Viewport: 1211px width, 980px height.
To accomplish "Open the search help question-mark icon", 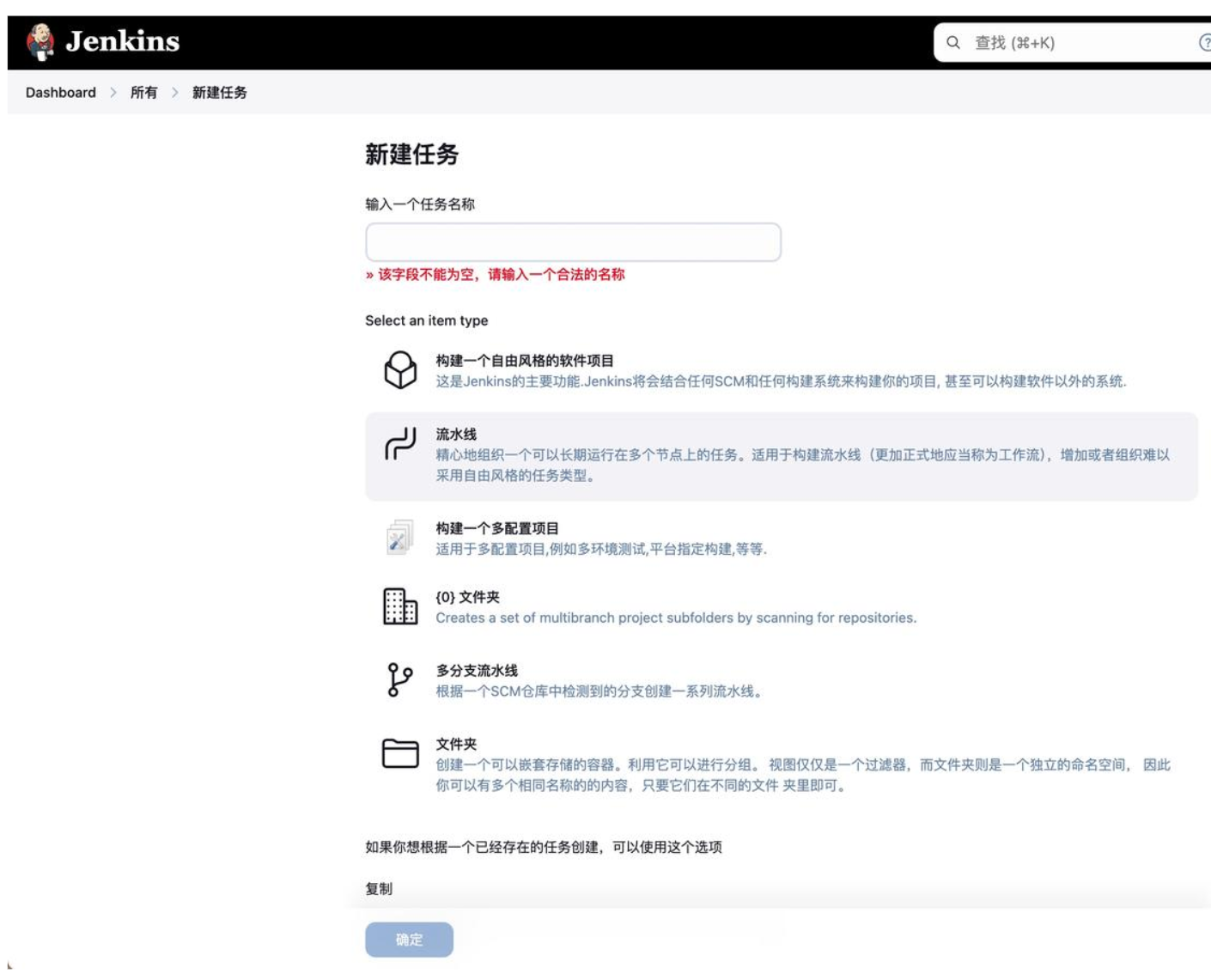I will 1204,42.
